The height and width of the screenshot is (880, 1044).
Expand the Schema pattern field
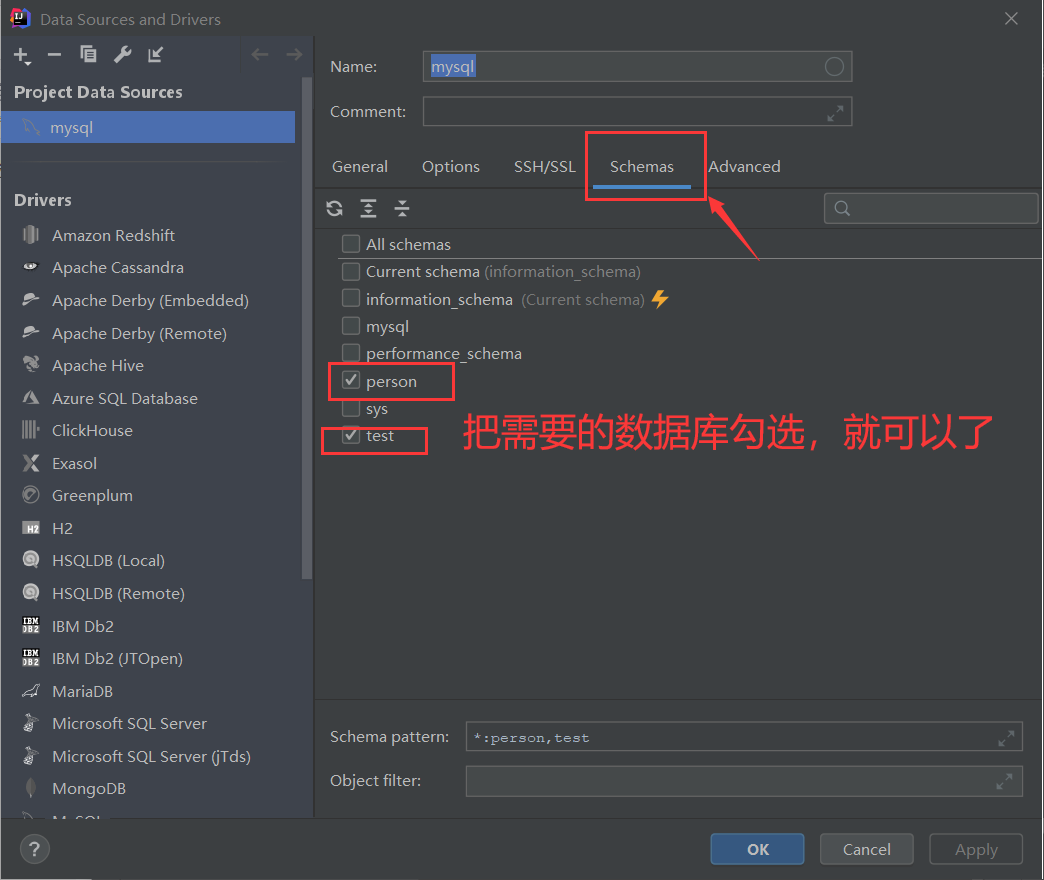(x=1005, y=738)
